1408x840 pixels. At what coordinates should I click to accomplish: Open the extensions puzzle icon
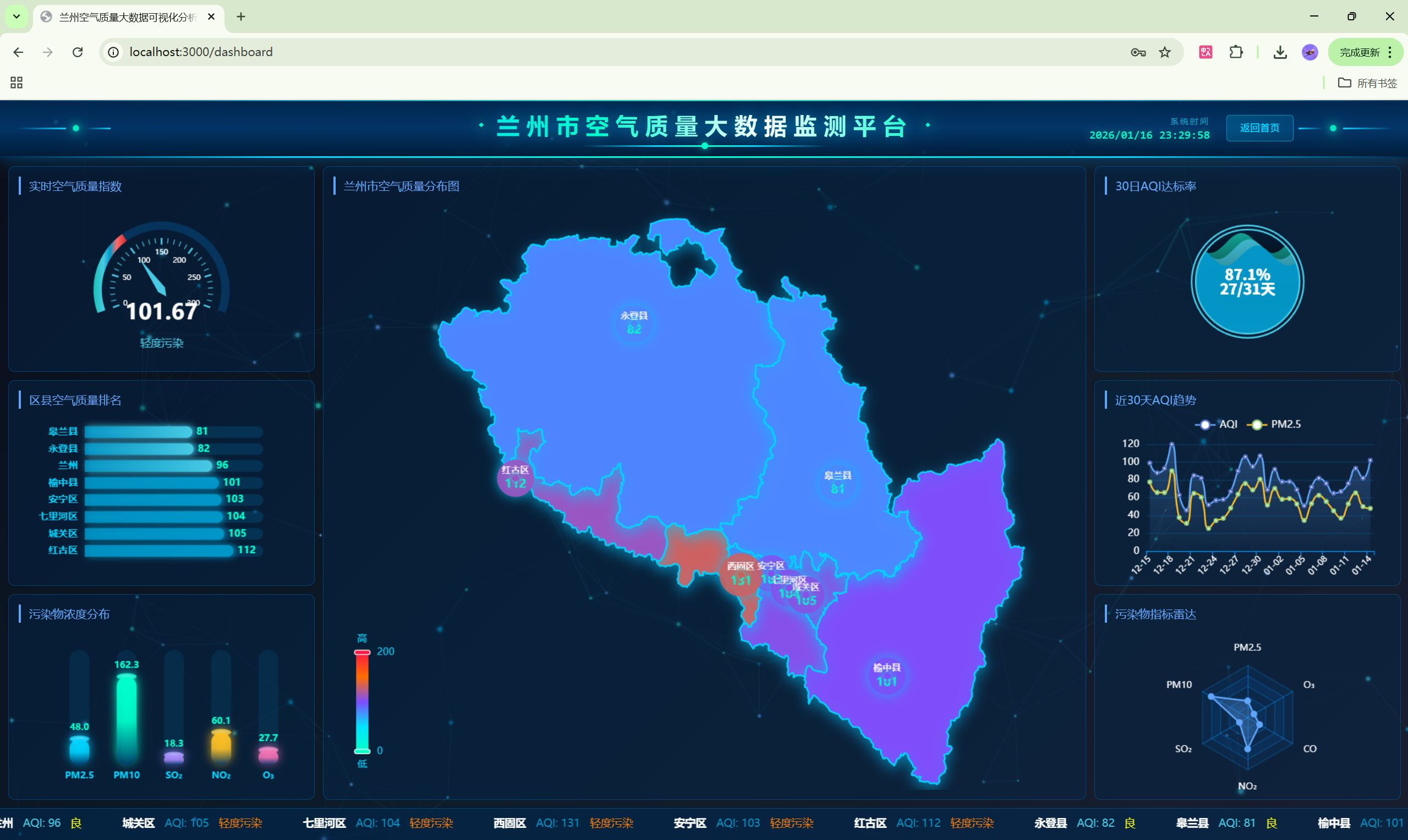pos(1236,52)
